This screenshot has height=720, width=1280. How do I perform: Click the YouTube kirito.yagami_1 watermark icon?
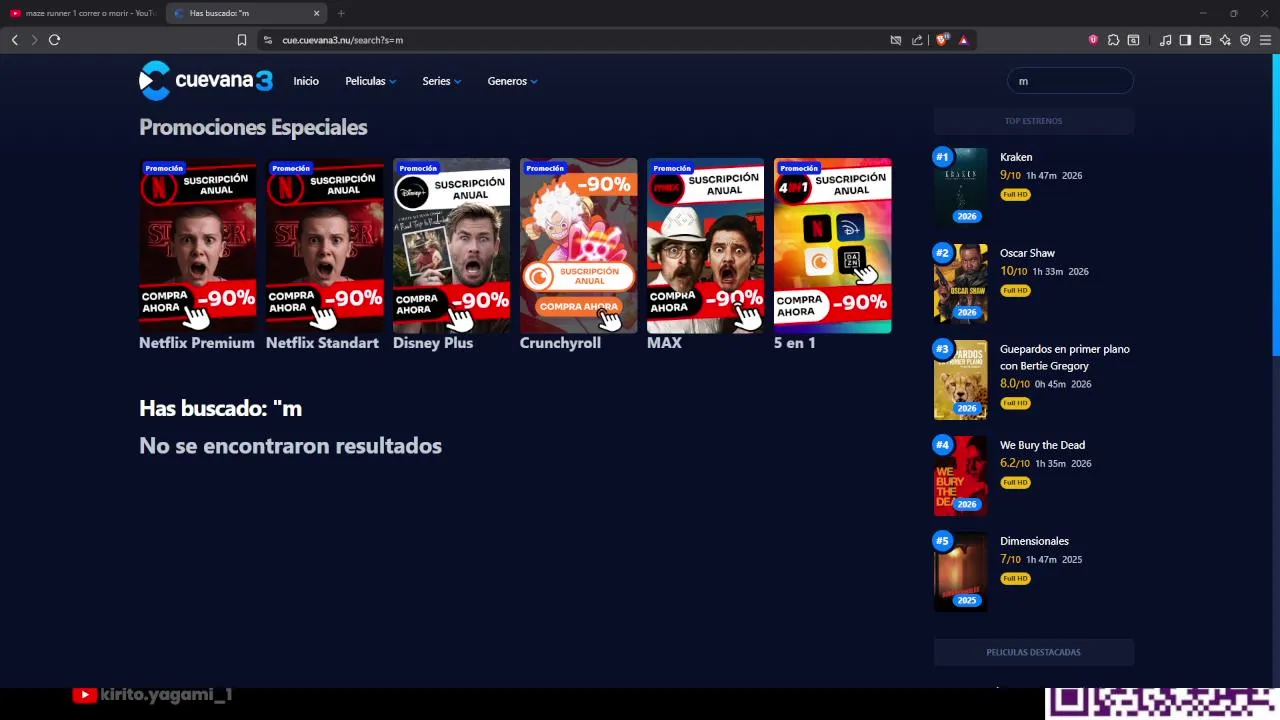coord(85,695)
